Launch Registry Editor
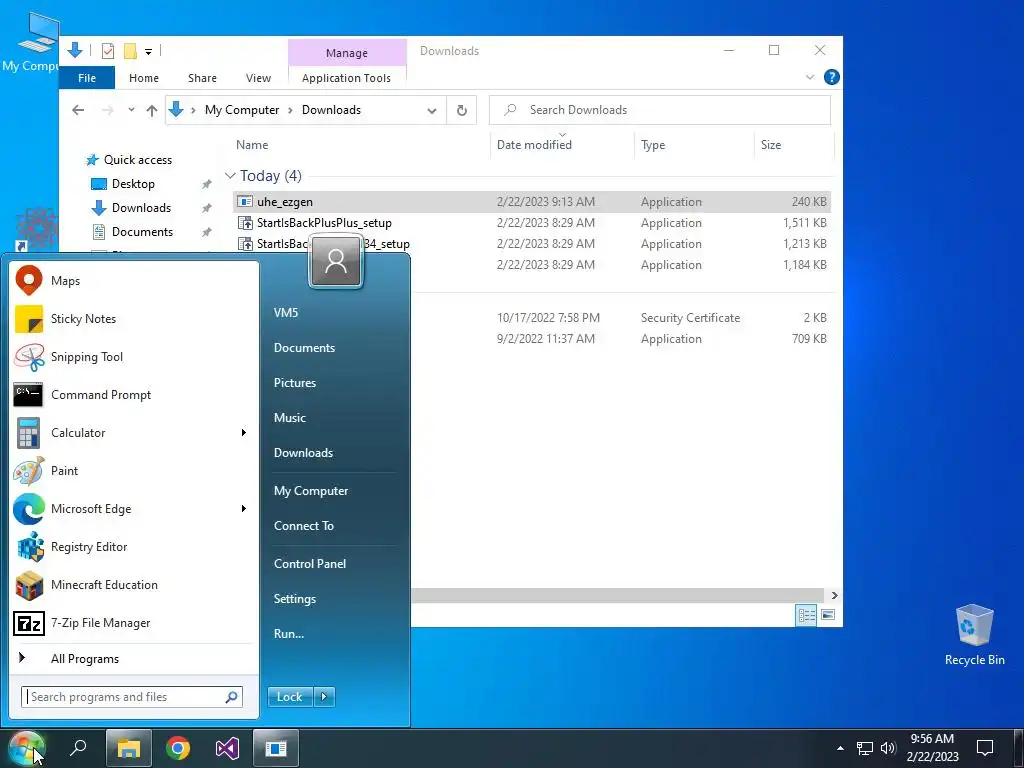 [x=134, y=547]
